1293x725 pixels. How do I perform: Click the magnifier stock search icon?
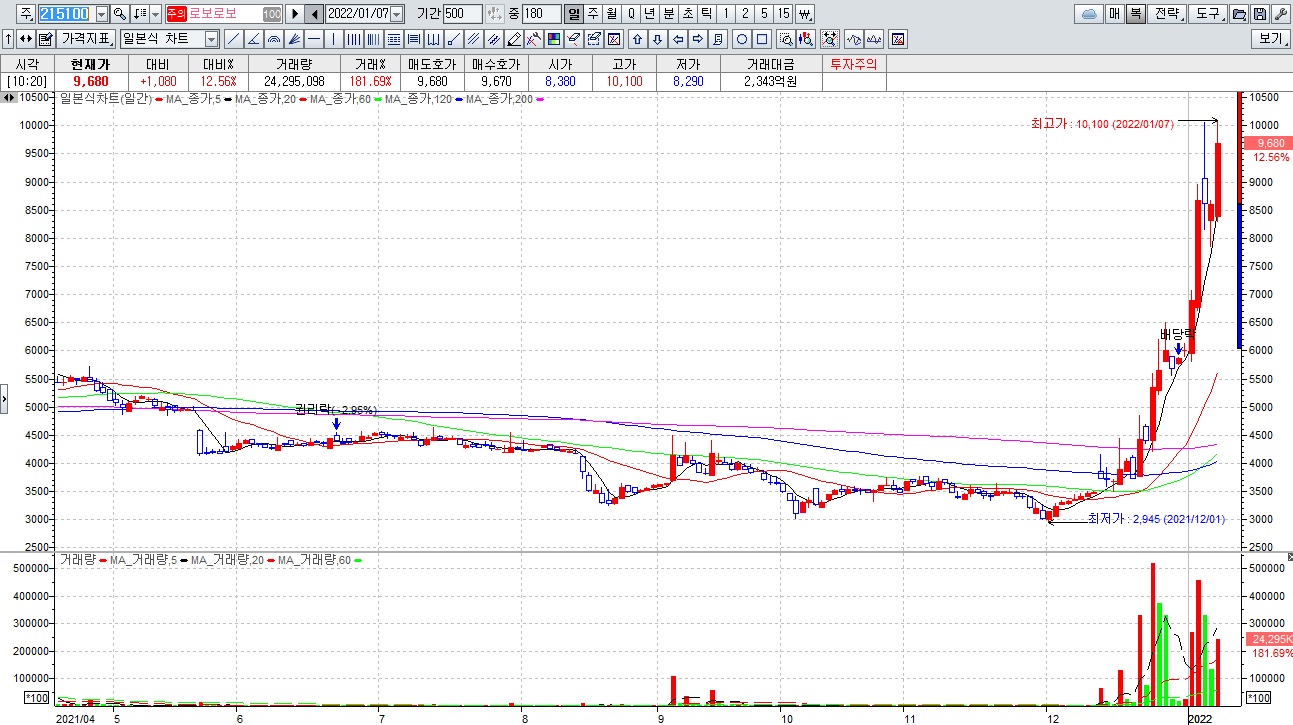[x=119, y=14]
